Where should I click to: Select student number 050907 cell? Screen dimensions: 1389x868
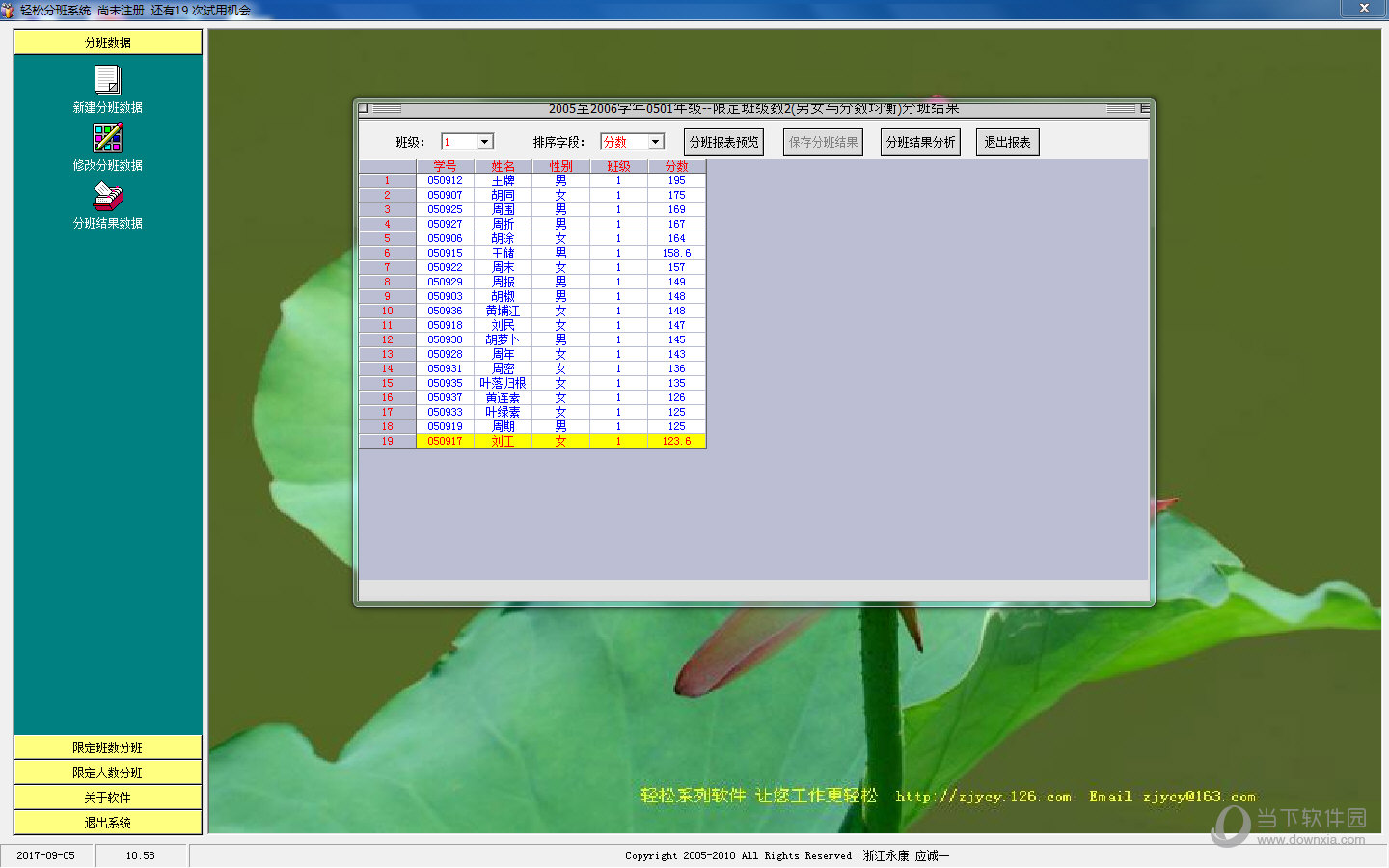coord(445,195)
